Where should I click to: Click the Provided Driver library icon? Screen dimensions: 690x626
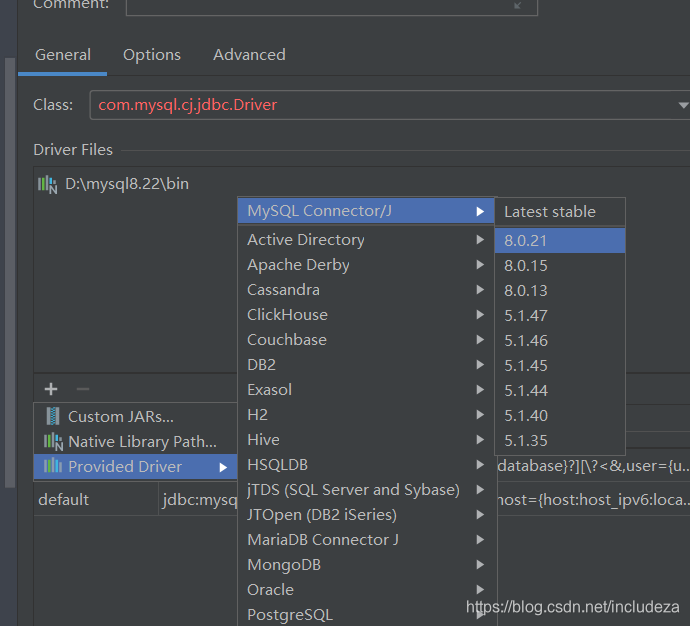(53, 465)
